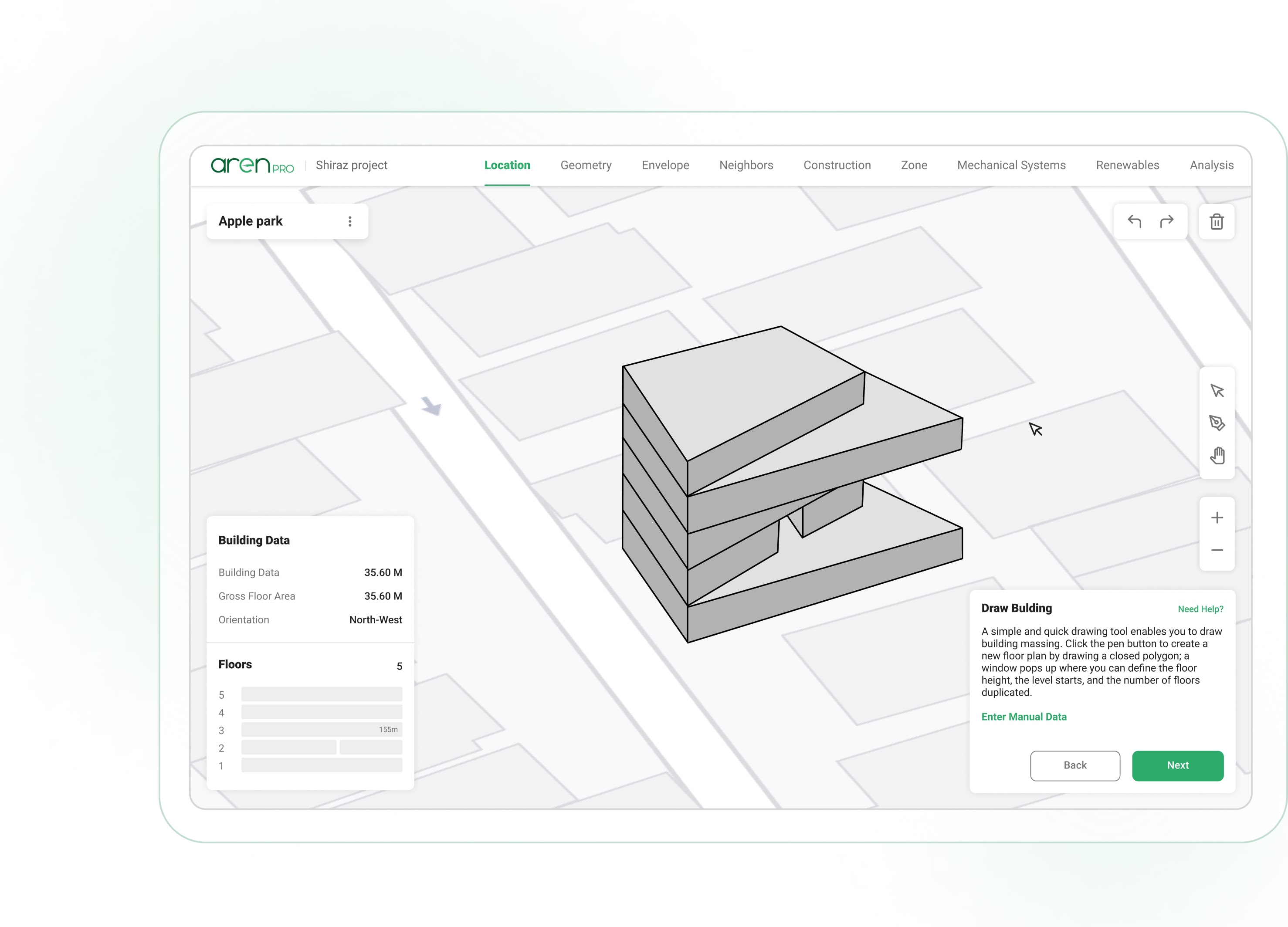Viewport: 1288px width, 927px height.
Task: Go to the Renewables tab
Action: (1127, 165)
